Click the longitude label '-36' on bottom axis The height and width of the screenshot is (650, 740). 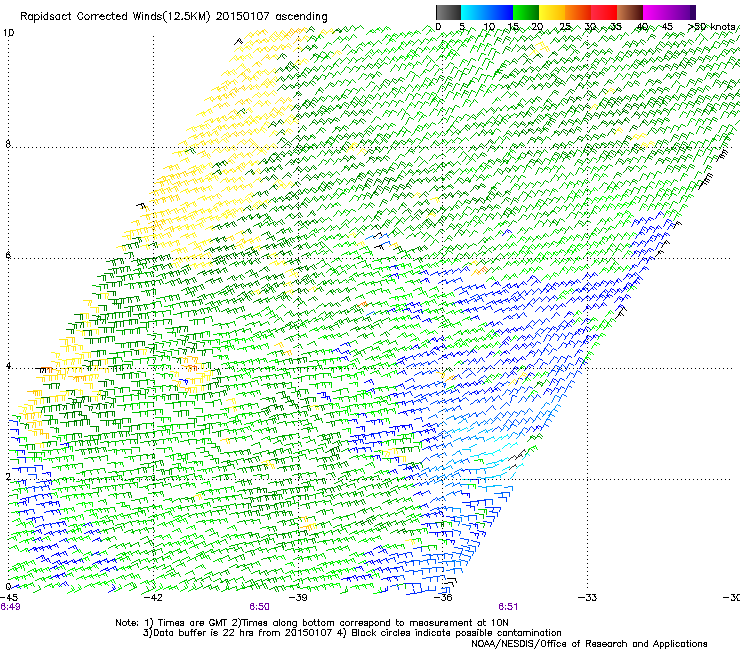click(443, 597)
